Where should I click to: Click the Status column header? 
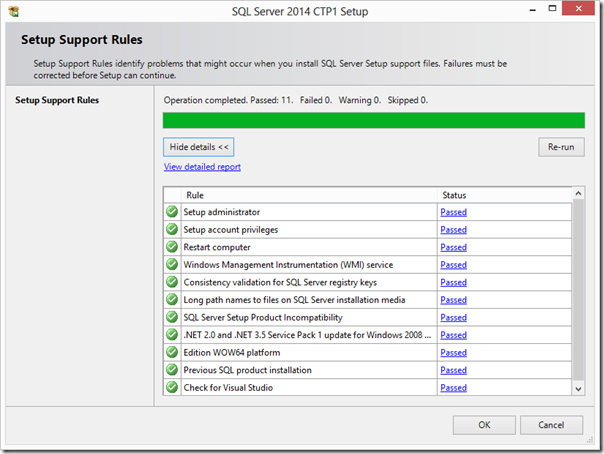tap(504, 195)
